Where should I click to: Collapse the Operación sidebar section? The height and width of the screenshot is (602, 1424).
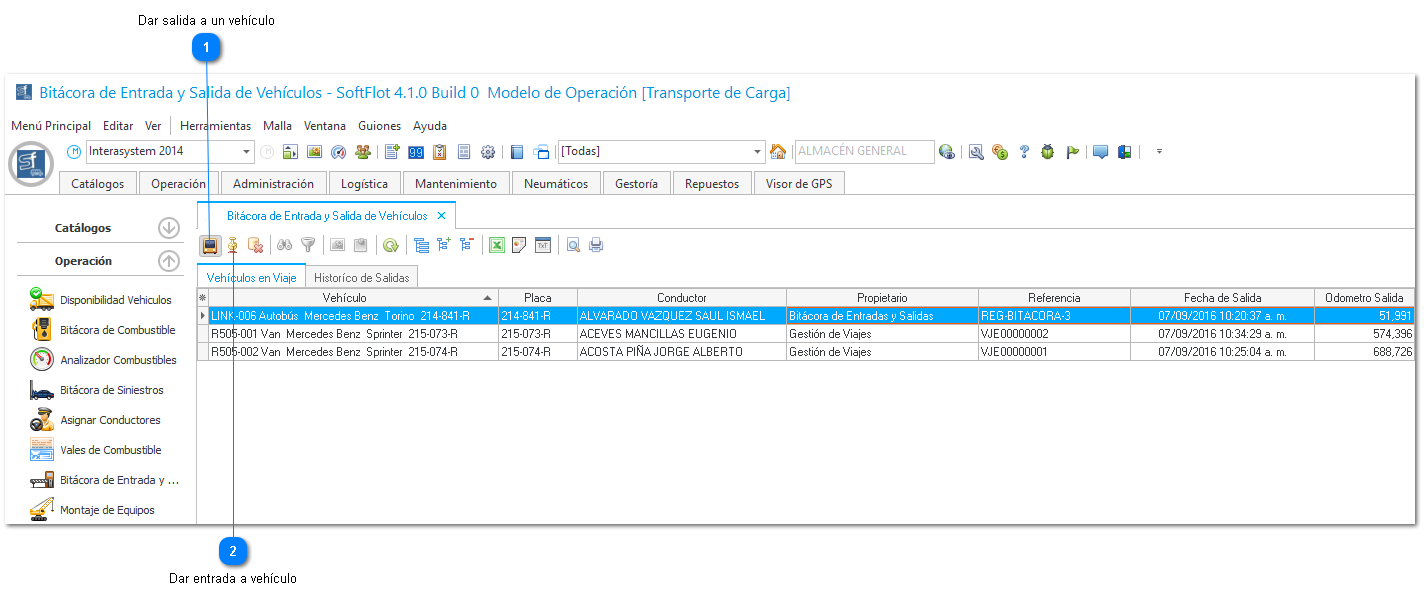[x=169, y=261]
